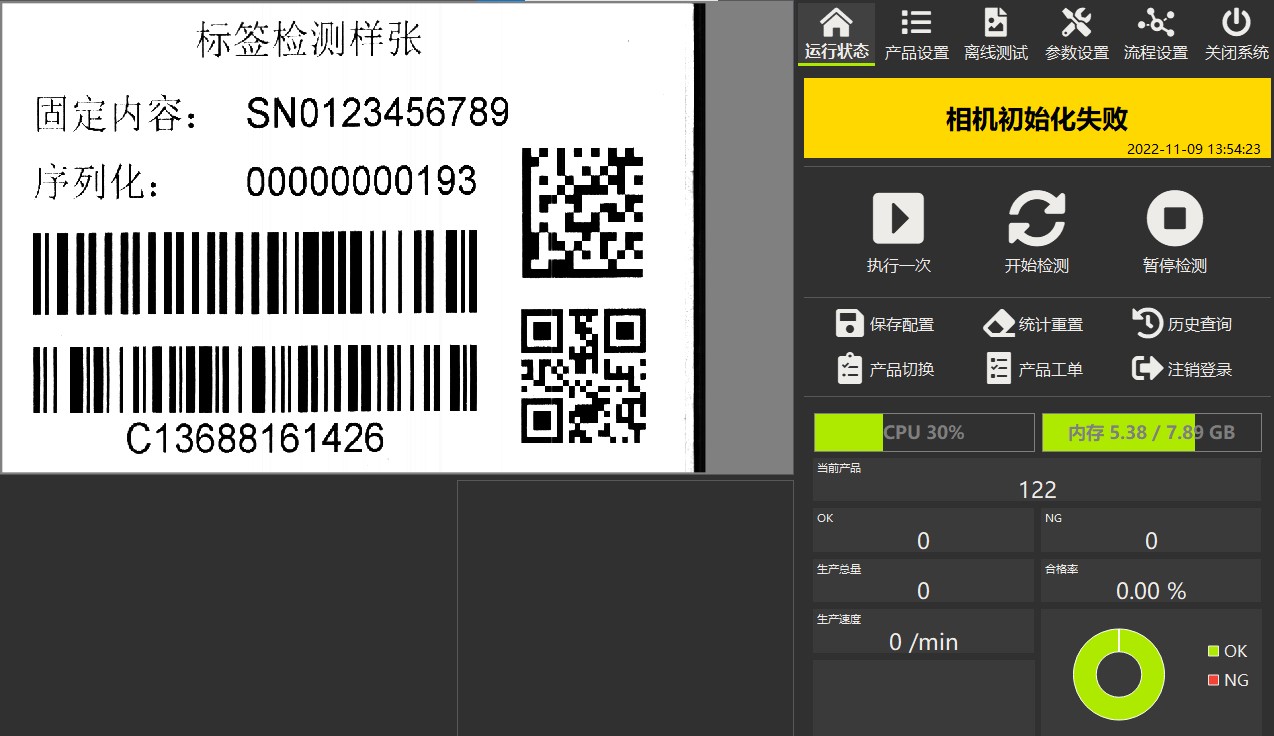Click the 保存配置 text label

902,325
